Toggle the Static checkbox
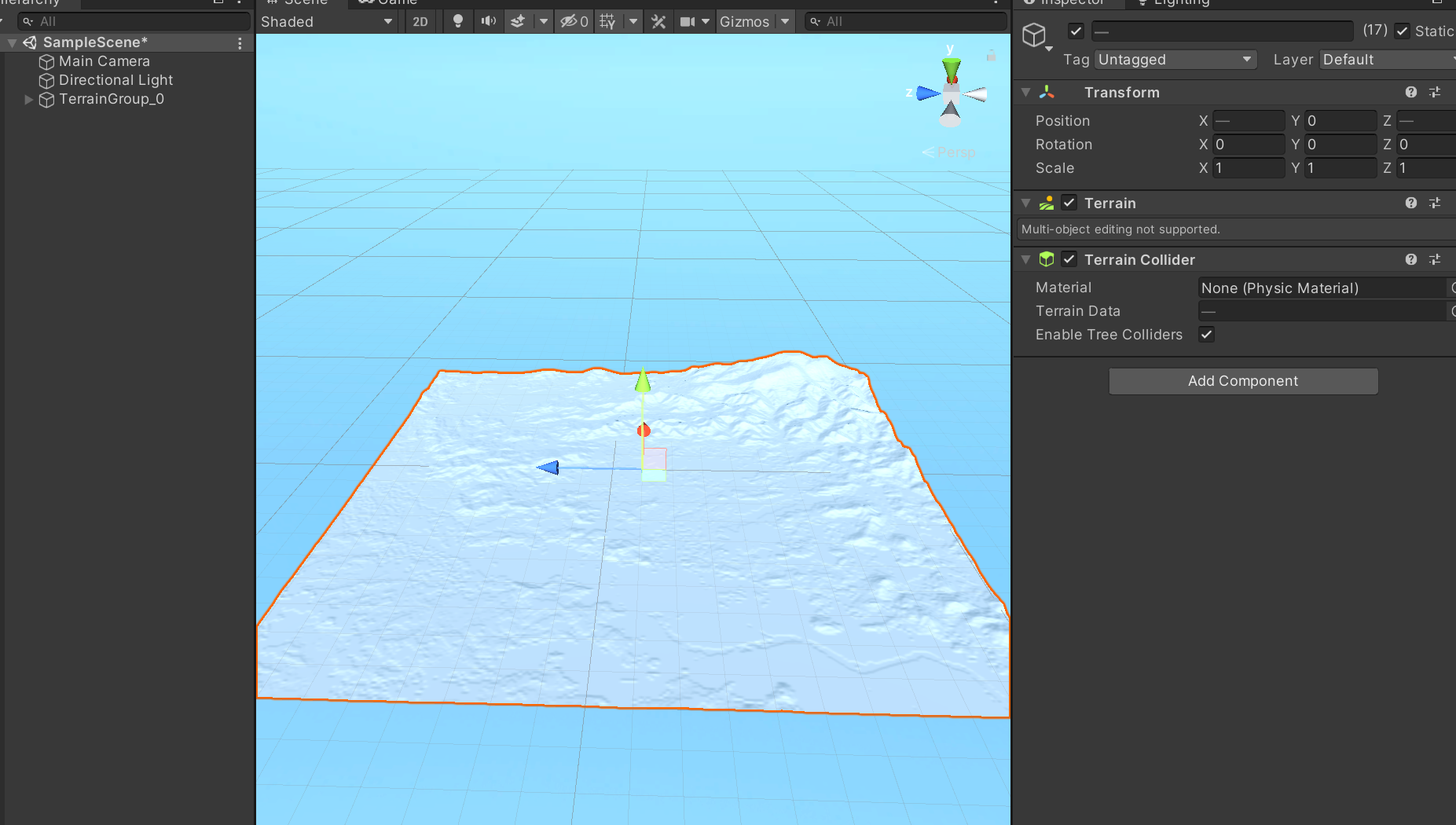The height and width of the screenshot is (825, 1456). point(1402,31)
